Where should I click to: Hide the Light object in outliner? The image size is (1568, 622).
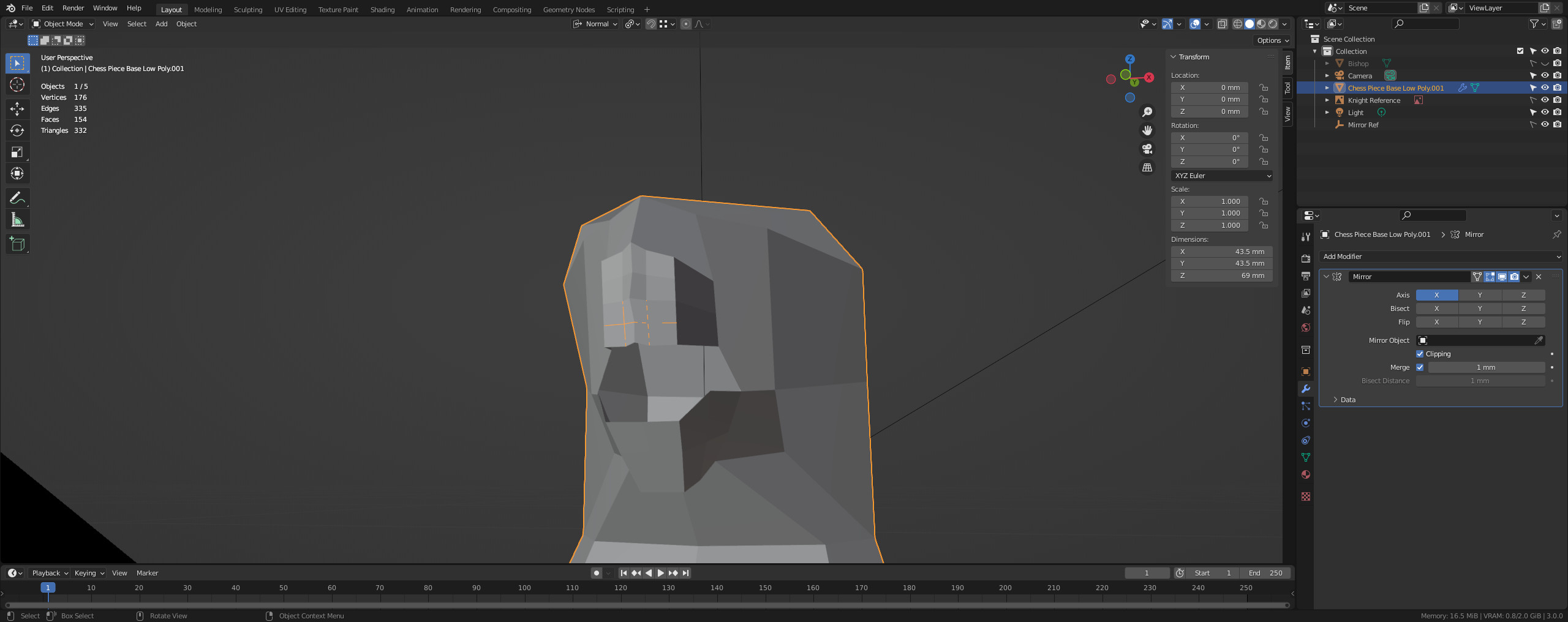click(x=1545, y=112)
